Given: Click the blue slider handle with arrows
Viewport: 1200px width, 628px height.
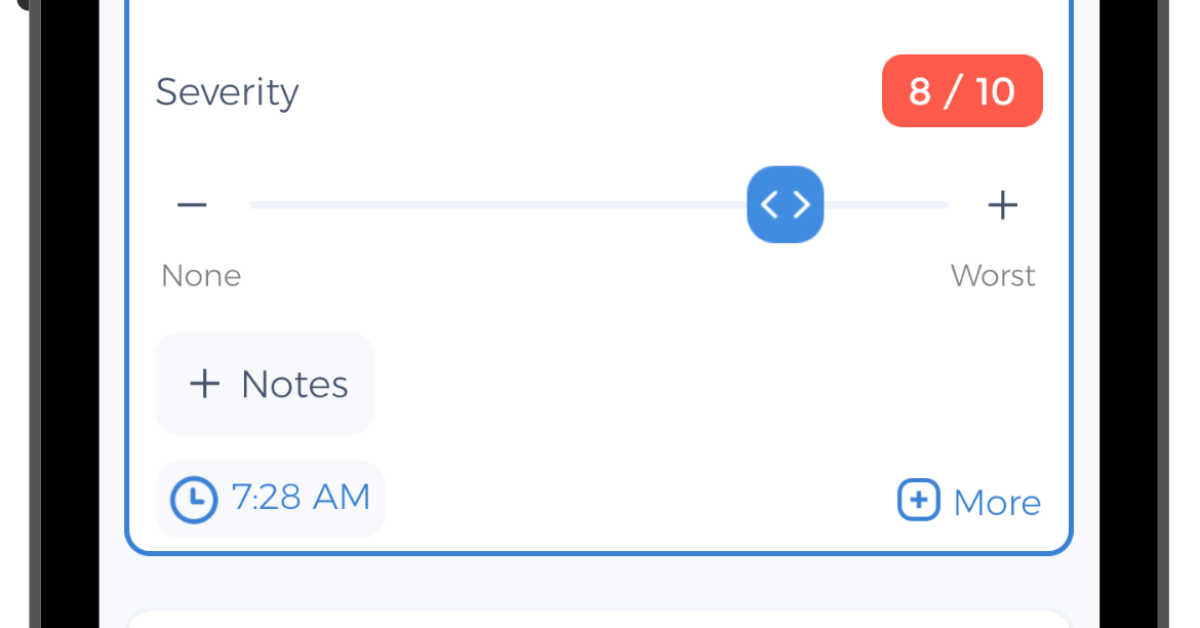Looking at the screenshot, I should pyautogui.click(x=785, y=205).
